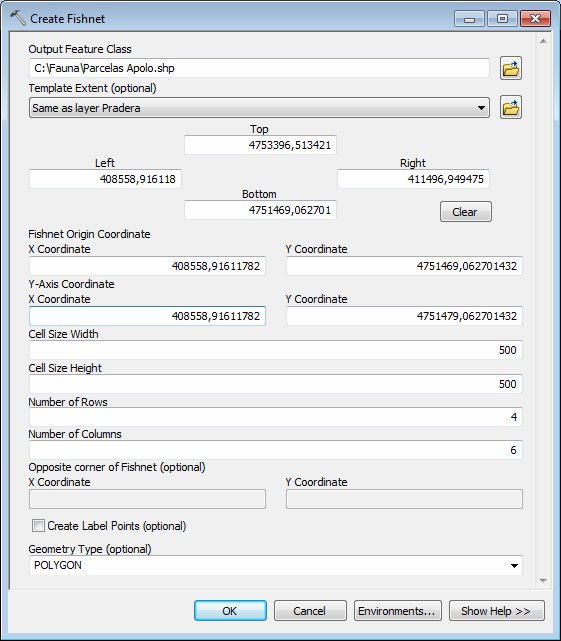Enable Create Label Points checkbox
561x641 pixels.
coord(38,526)
